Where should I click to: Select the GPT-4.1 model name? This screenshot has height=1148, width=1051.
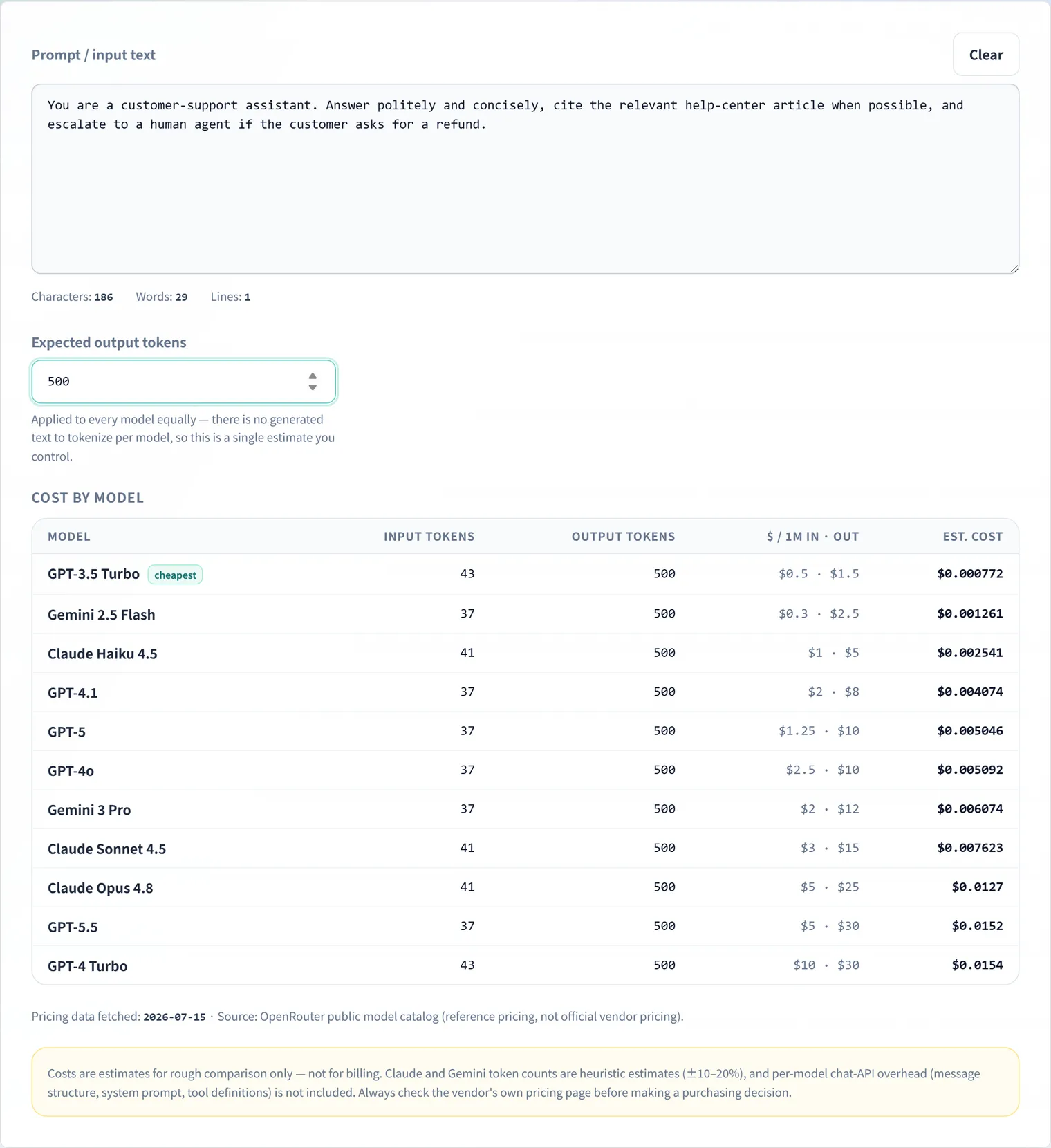[73, 693]
